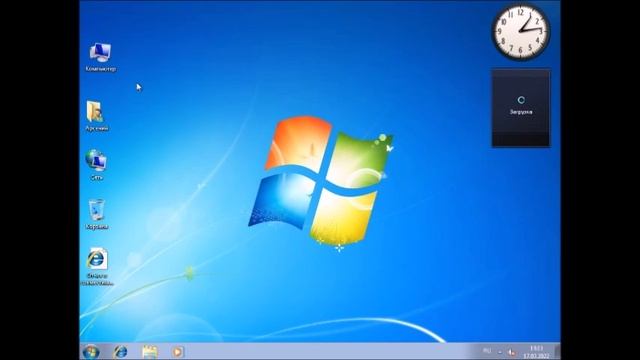Launch Internet Explorer from the taskbar

[x=120, y=351]
